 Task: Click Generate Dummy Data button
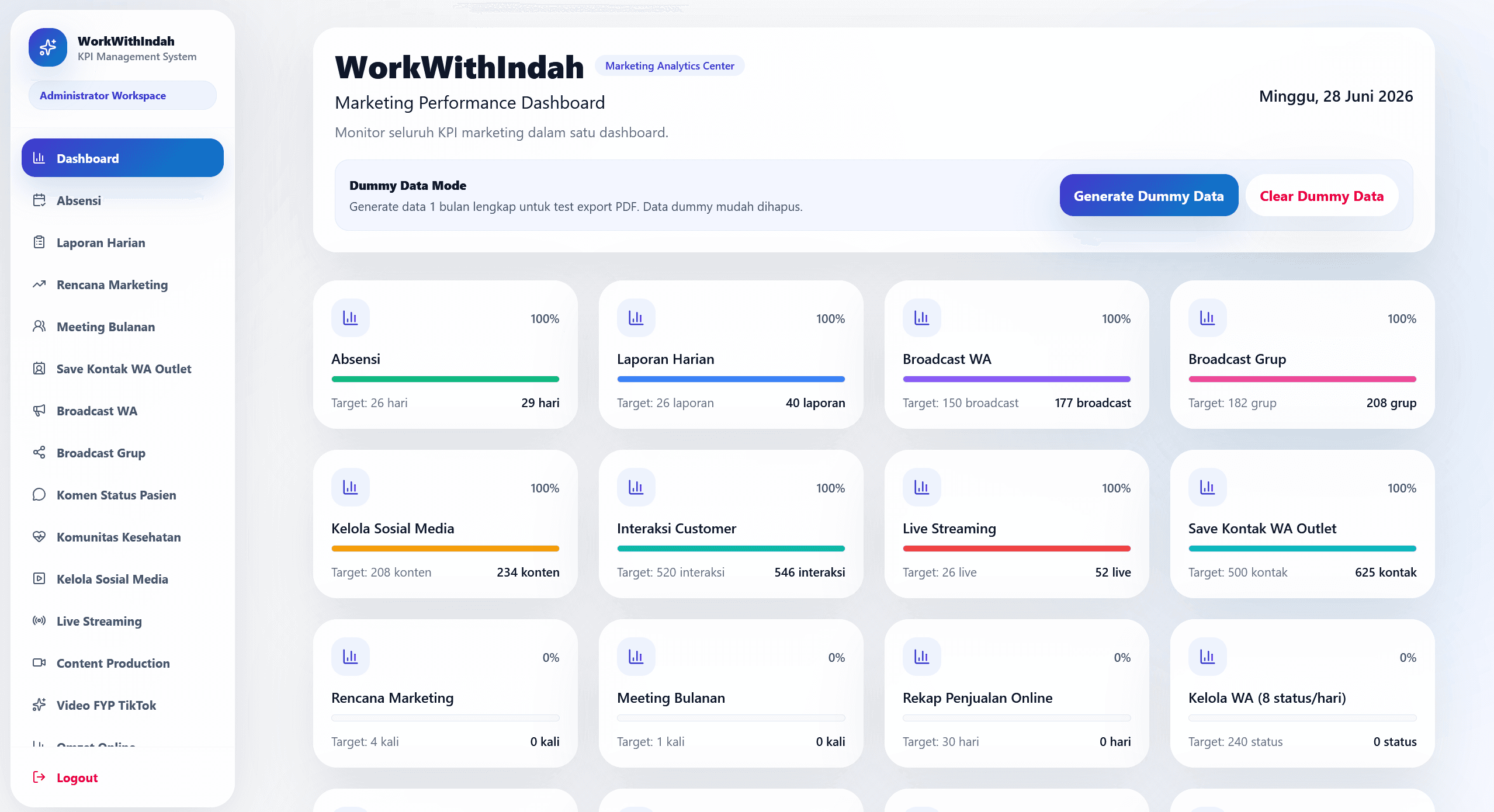(1149, 195)
